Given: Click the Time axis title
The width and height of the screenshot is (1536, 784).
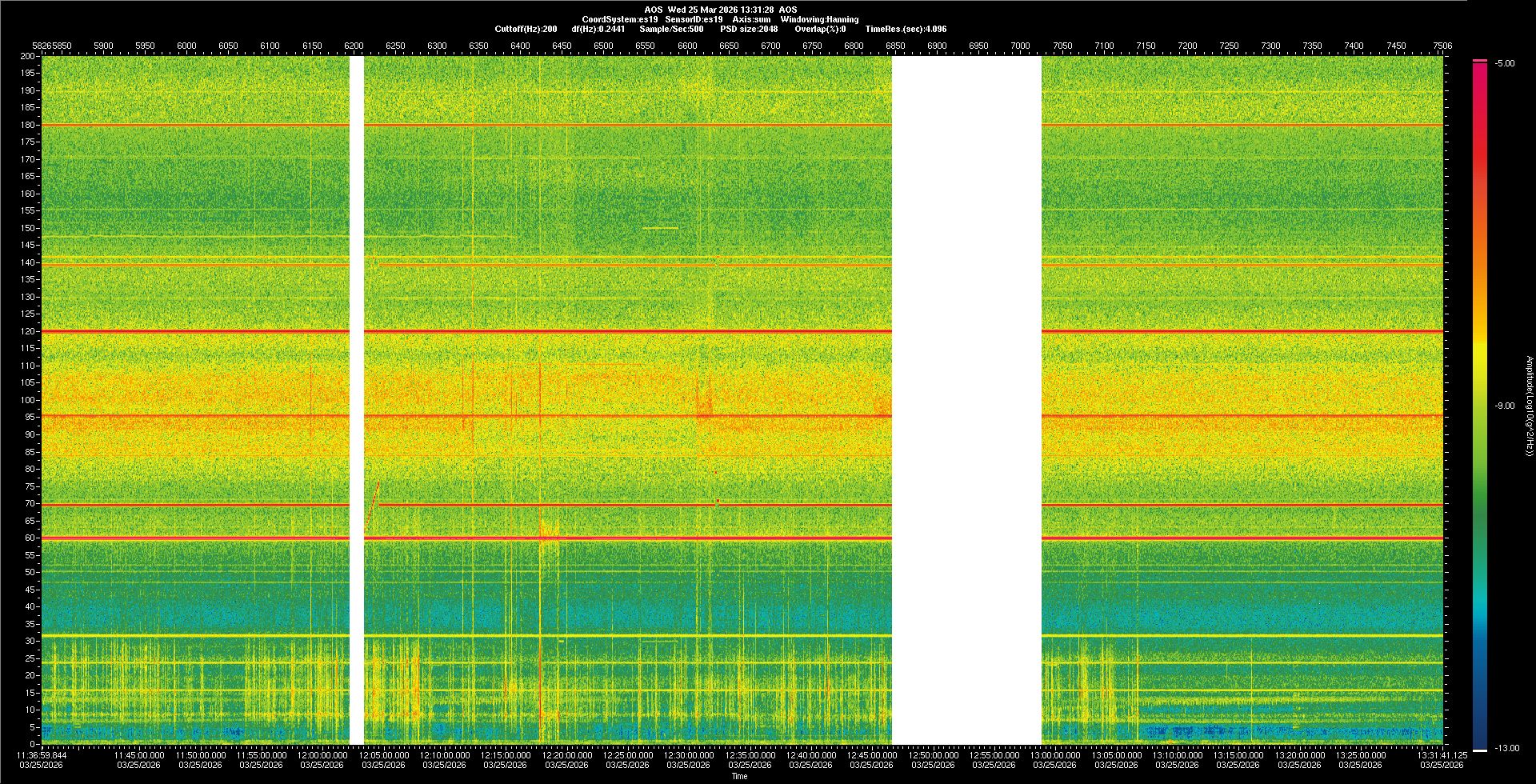Looking at the screenshot, I should pyautogui.click(x=739, y=776).
